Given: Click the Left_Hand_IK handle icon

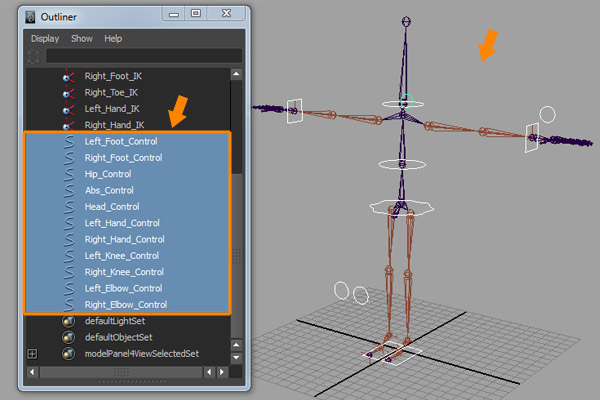Looking at the screenshot, I should pyautogui.click(x=68, y=109).
